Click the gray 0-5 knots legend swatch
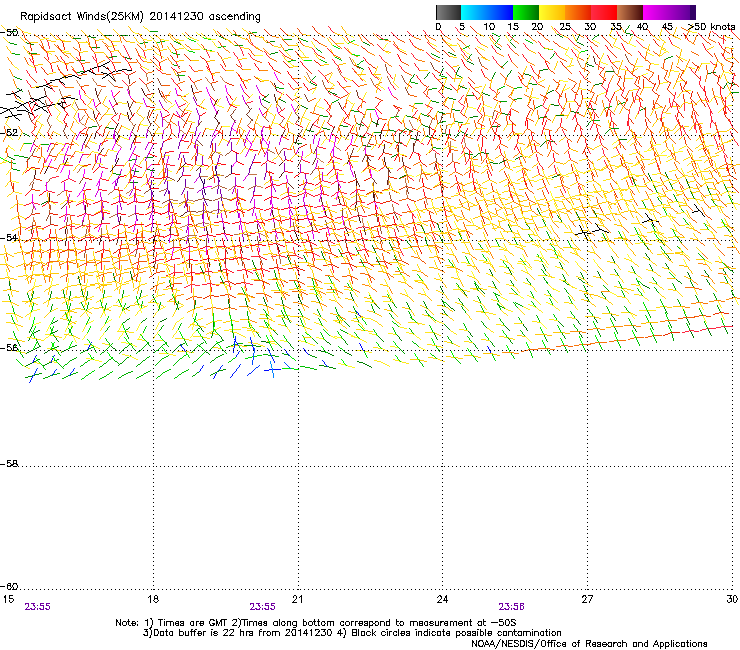 click(x=448, y=12)
